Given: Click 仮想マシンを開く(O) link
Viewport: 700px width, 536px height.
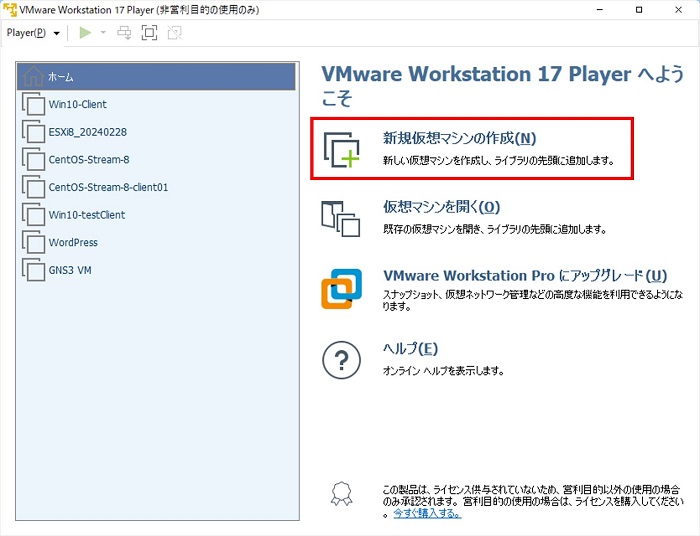Looking at the screenshot, I should click(441, 207).
